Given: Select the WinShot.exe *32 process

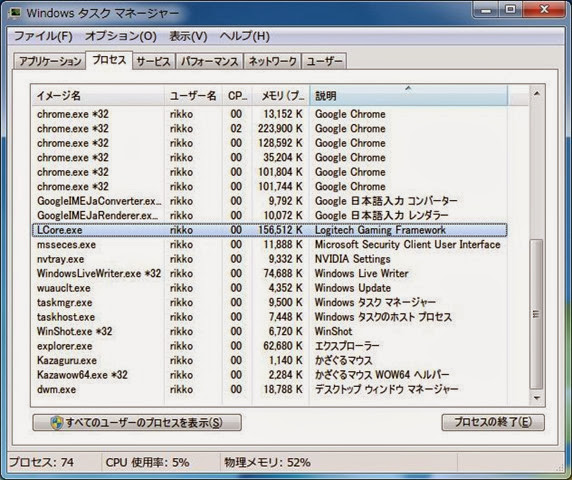Looking at the screenshot, I should 270,331.
